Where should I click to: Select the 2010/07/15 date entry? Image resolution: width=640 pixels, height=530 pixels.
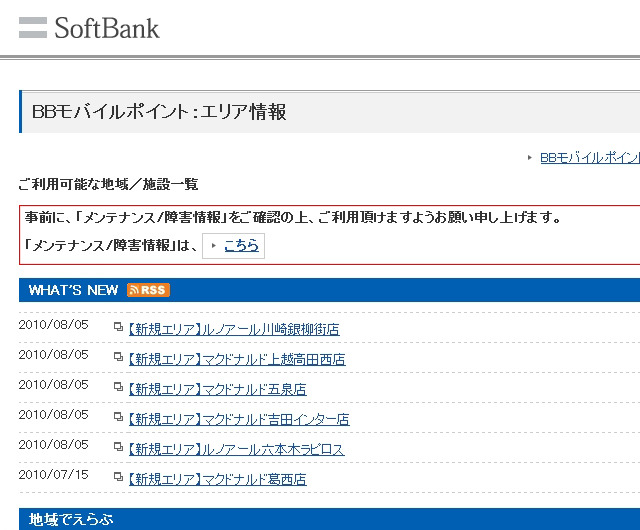[53, 474]
